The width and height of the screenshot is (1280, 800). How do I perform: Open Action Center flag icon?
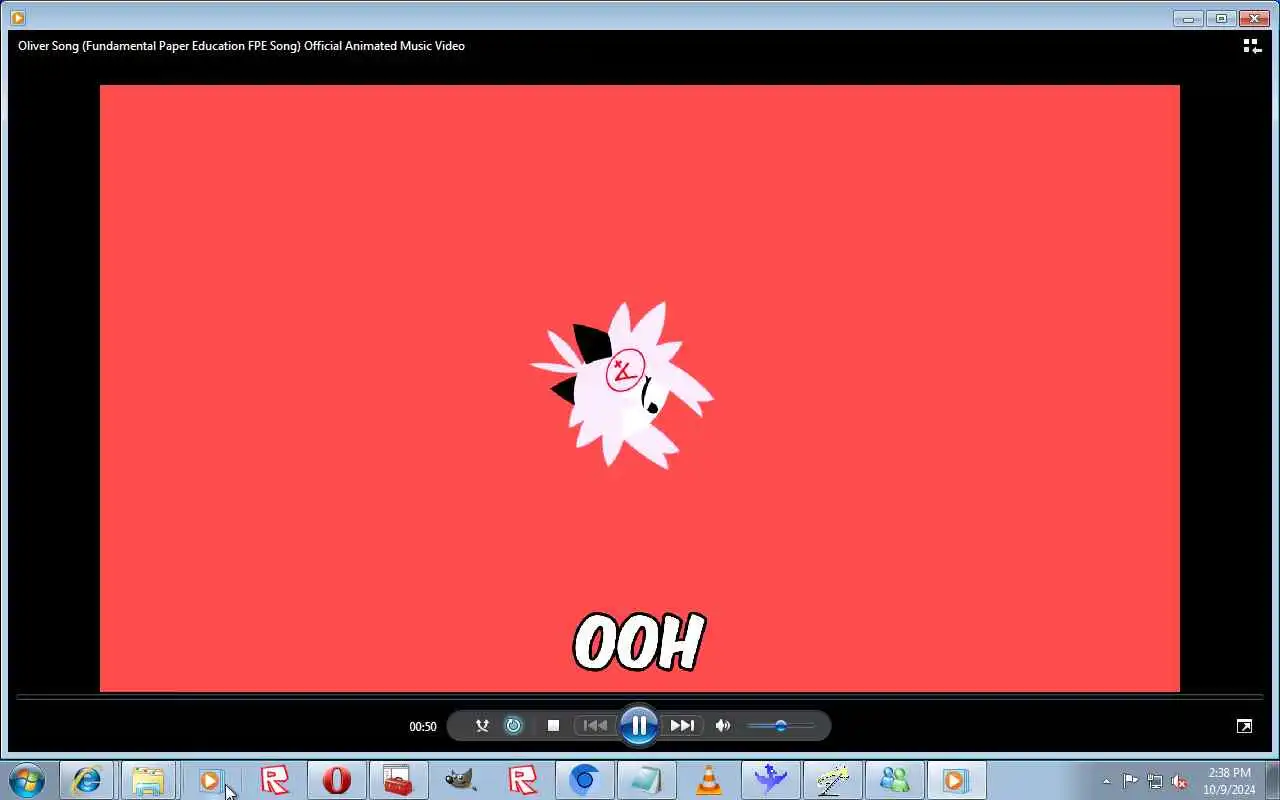pos(1130,781)
